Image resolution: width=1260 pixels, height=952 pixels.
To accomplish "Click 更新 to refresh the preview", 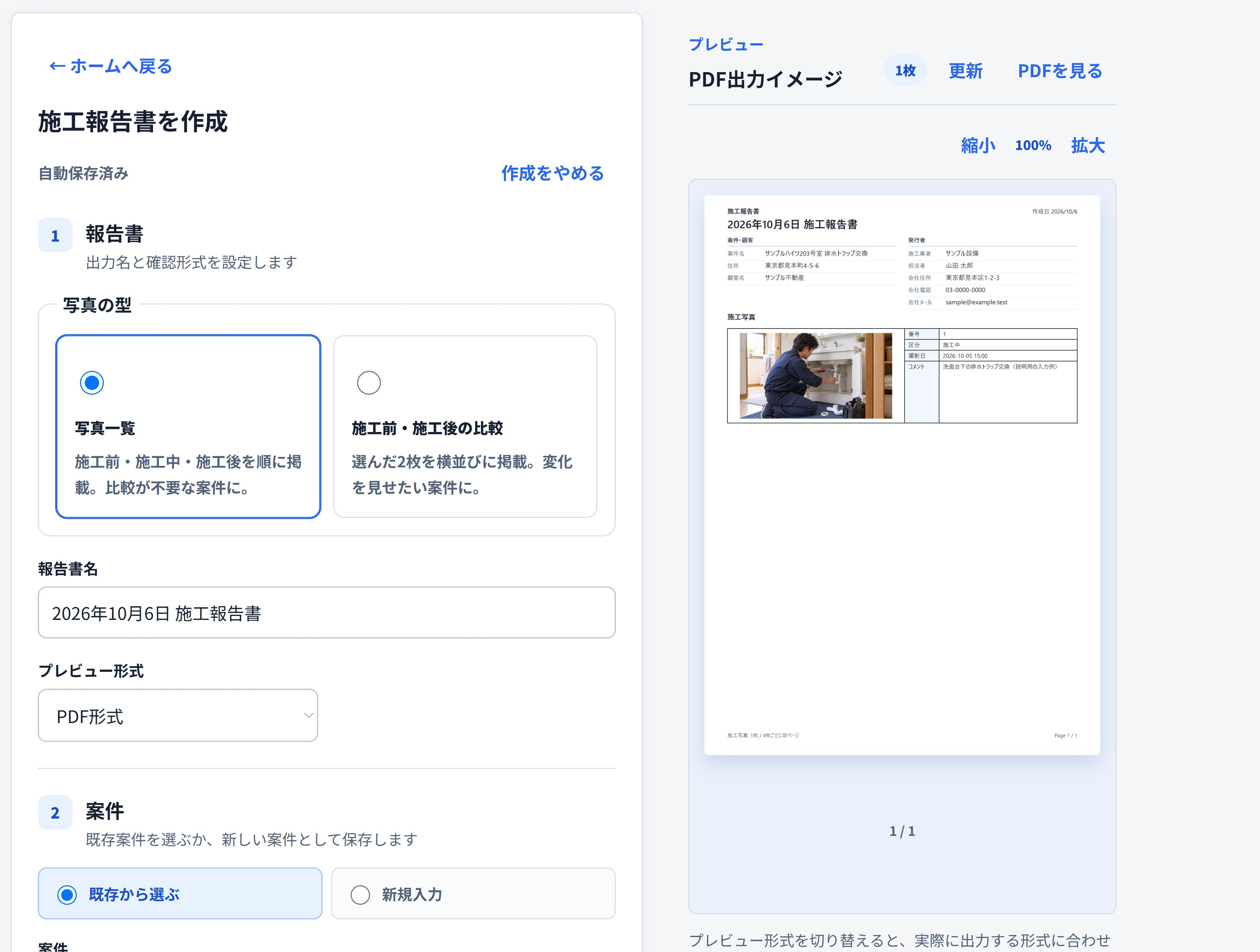I will tap(965, 71).
